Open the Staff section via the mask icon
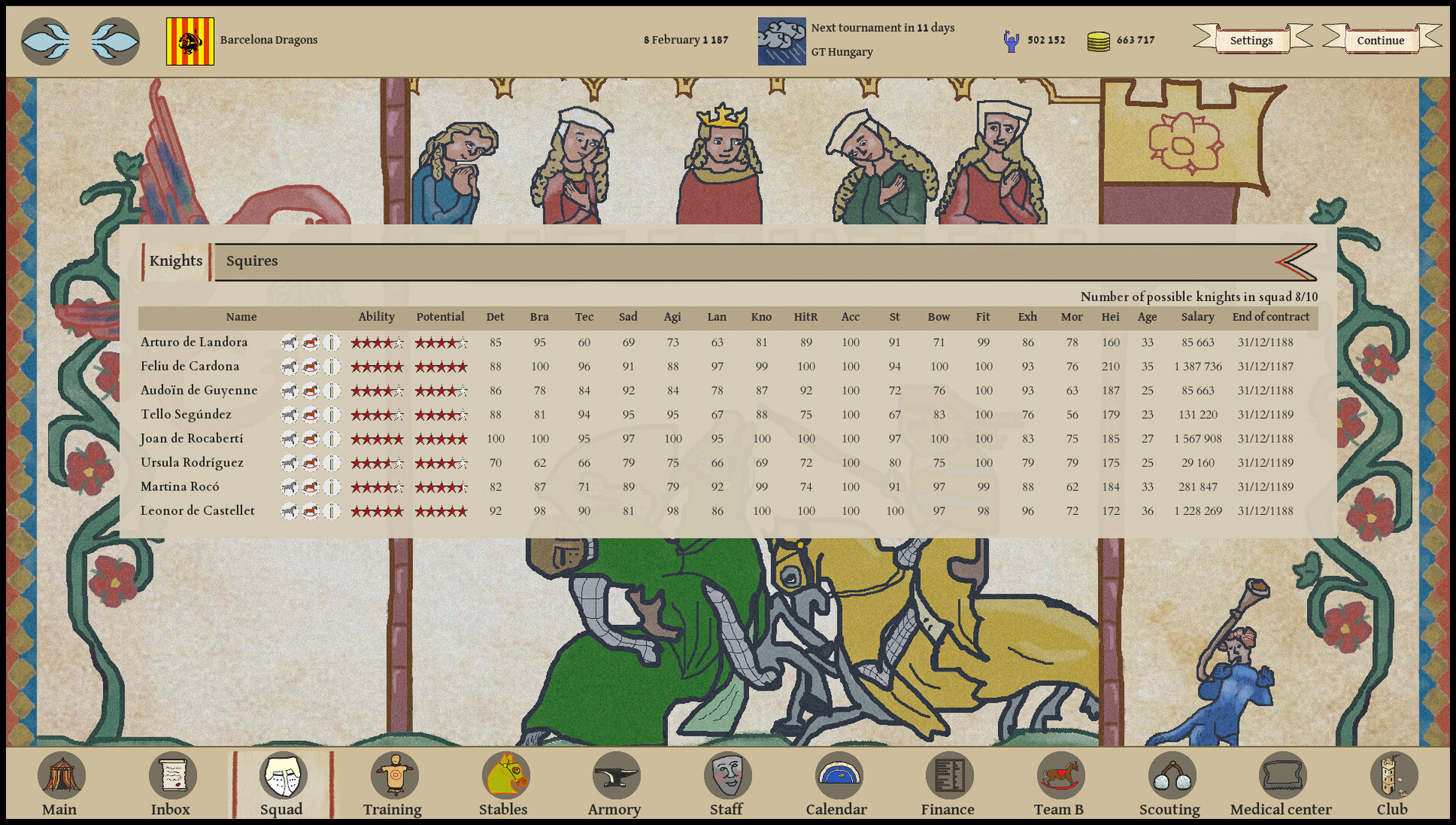The height and width of the screenshot is (825, 1456). point(726,775)
